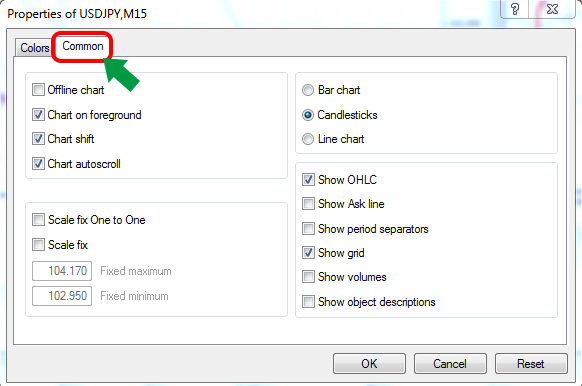Open the Common tab

click(x=82, y=46)
